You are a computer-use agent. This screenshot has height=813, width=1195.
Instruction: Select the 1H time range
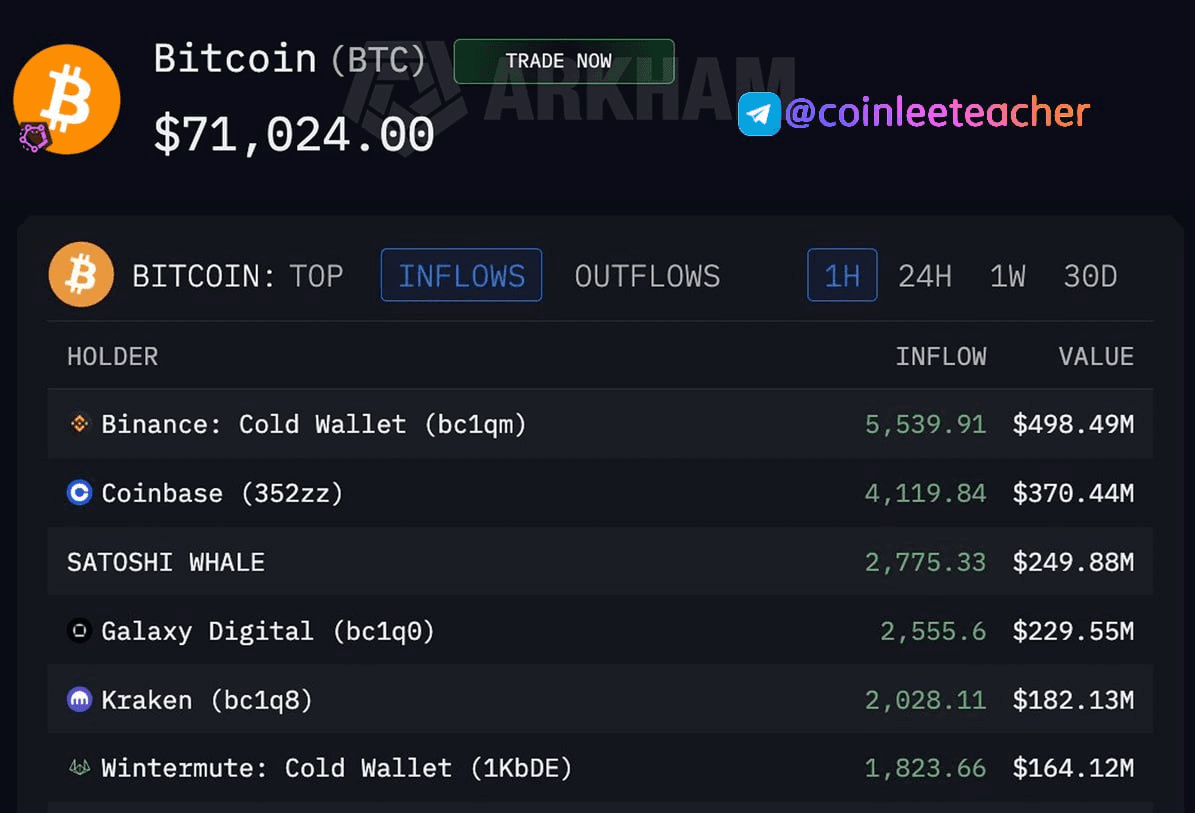(x=842, y=275)
